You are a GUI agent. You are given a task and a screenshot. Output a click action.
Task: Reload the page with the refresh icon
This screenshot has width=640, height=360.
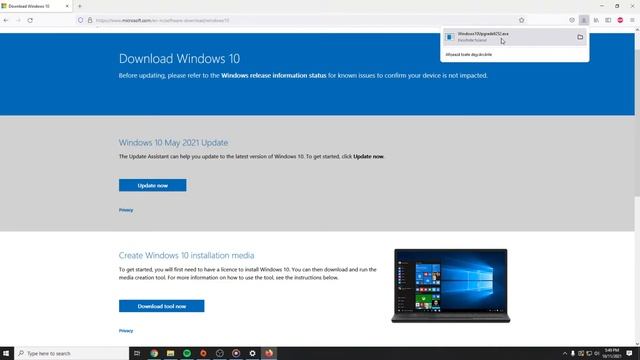[30, 20]
